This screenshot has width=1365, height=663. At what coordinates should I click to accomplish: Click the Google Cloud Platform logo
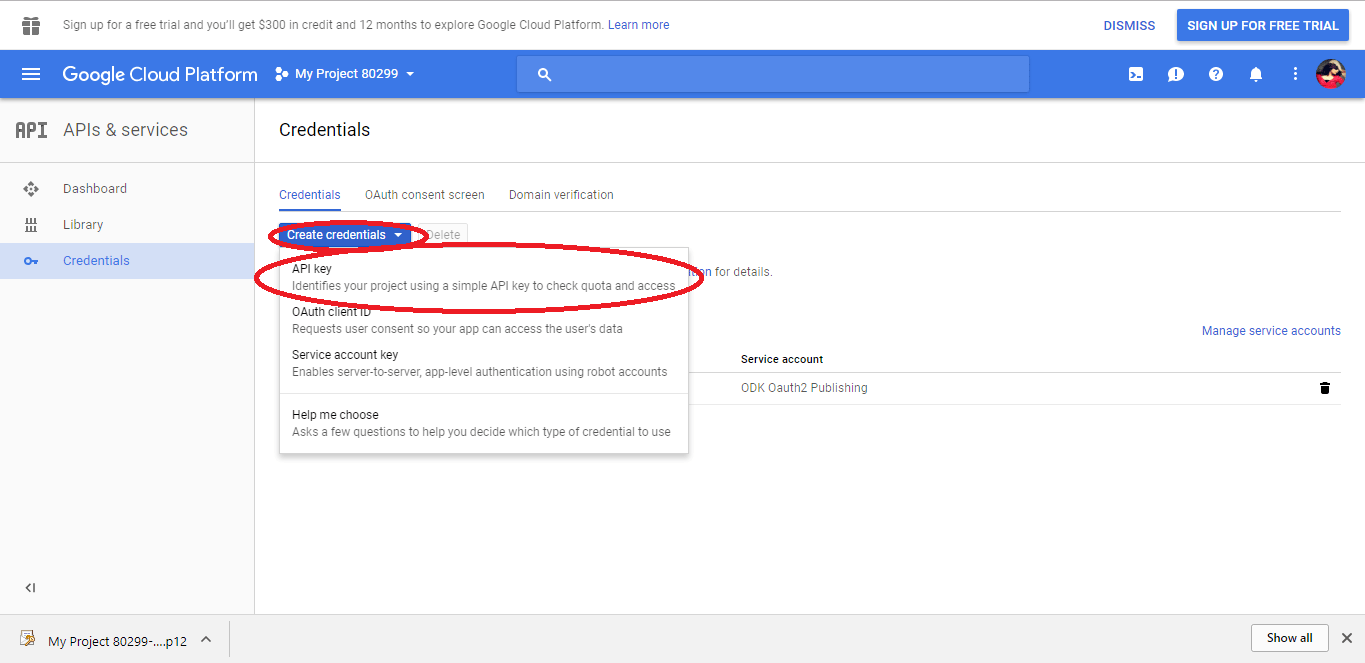click(x=160, y=74)
